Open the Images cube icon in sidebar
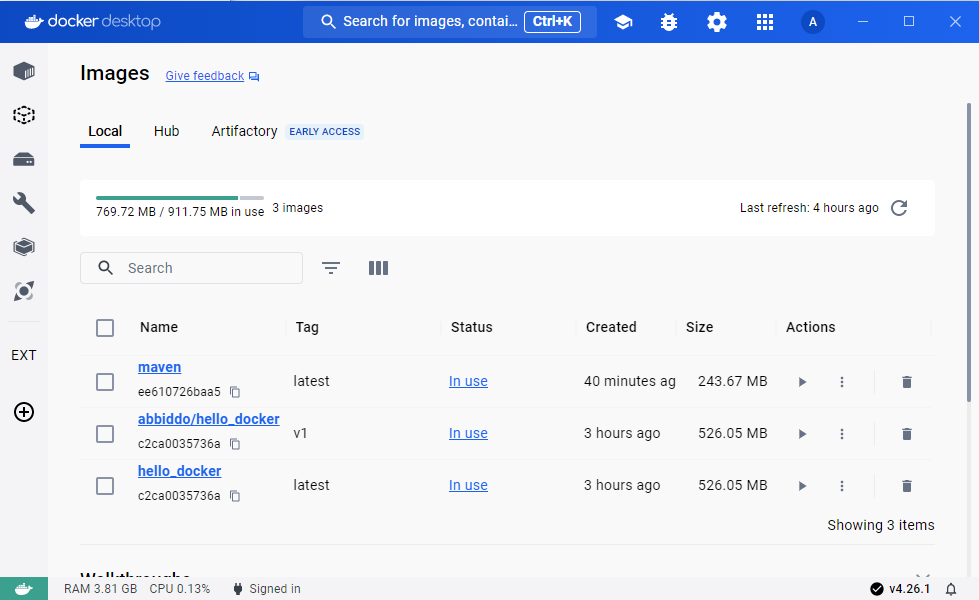Viewport: 979px width, 600px height. coord(24,115)
